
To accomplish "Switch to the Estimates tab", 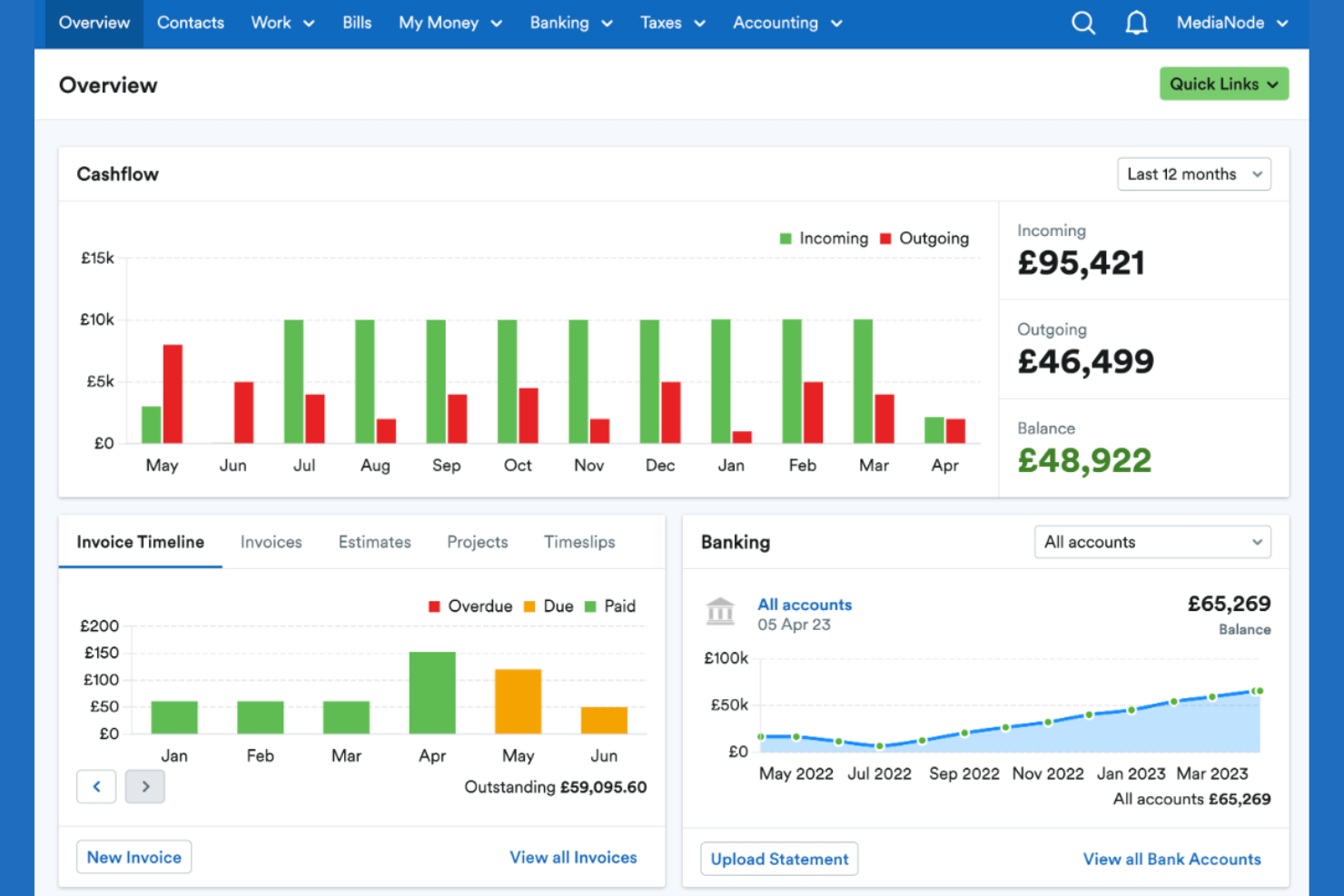I will (375, 542).
